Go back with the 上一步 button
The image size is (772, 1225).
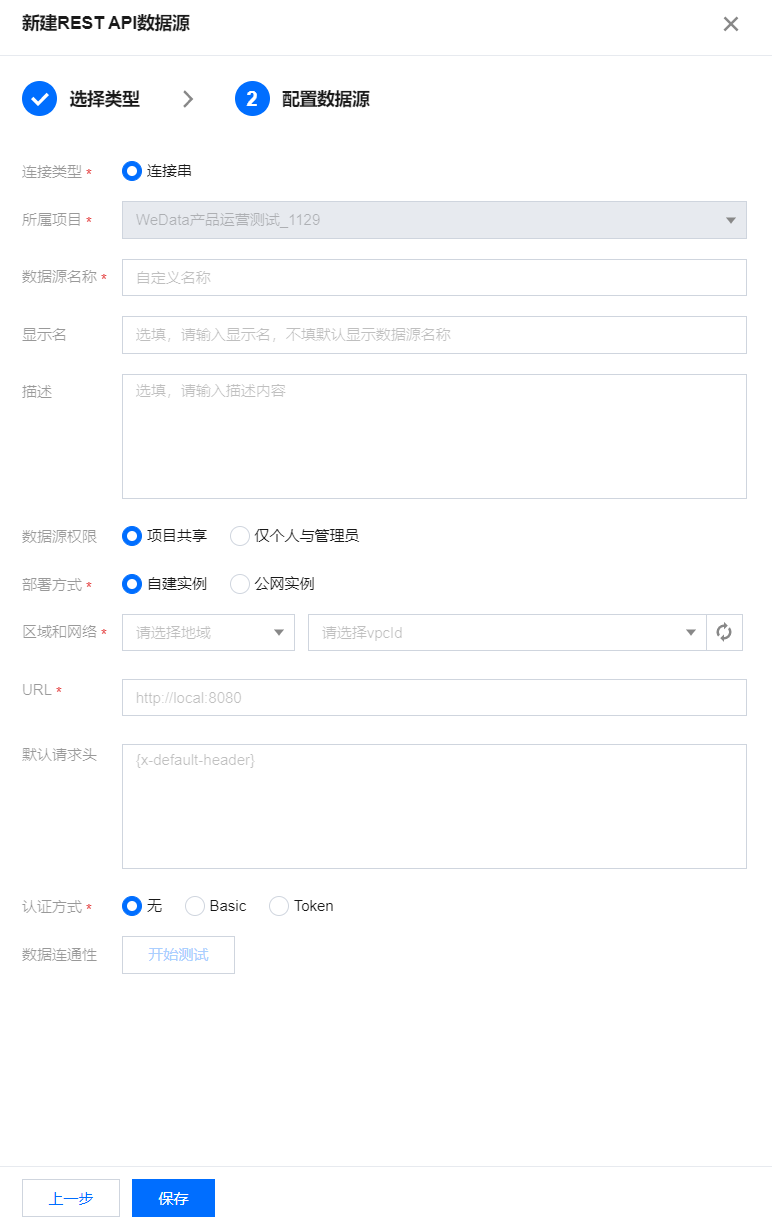pyautogui.click(x=71, y=1198)
